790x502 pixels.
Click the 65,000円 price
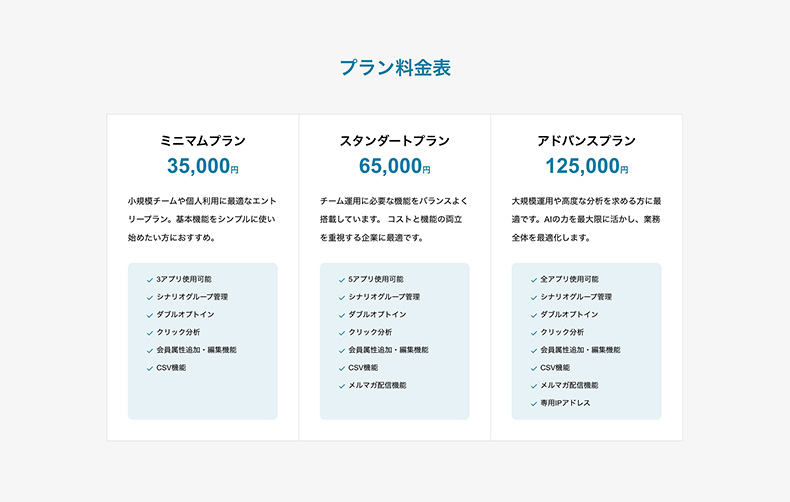point(395,167)
